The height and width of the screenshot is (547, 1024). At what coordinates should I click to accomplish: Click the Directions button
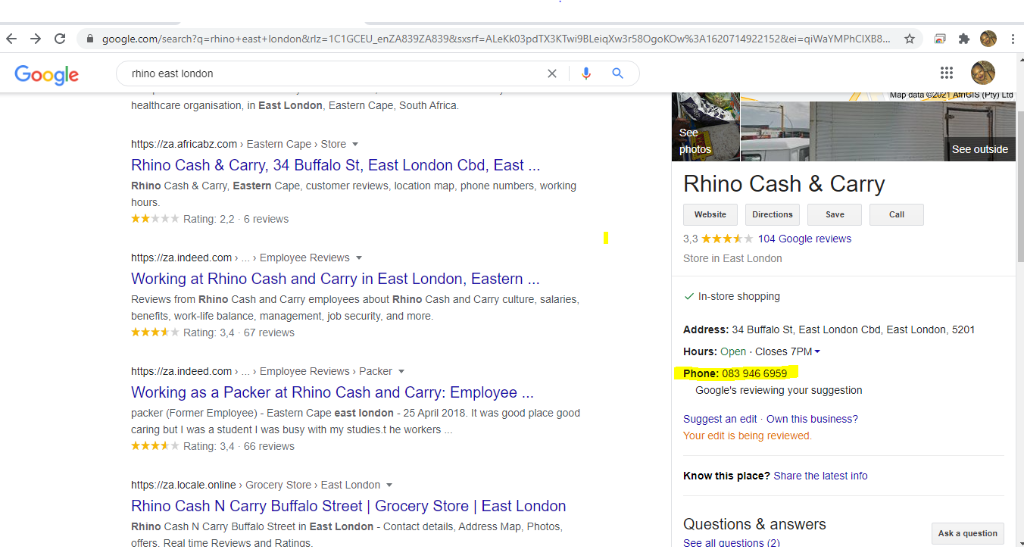[772, 215]
